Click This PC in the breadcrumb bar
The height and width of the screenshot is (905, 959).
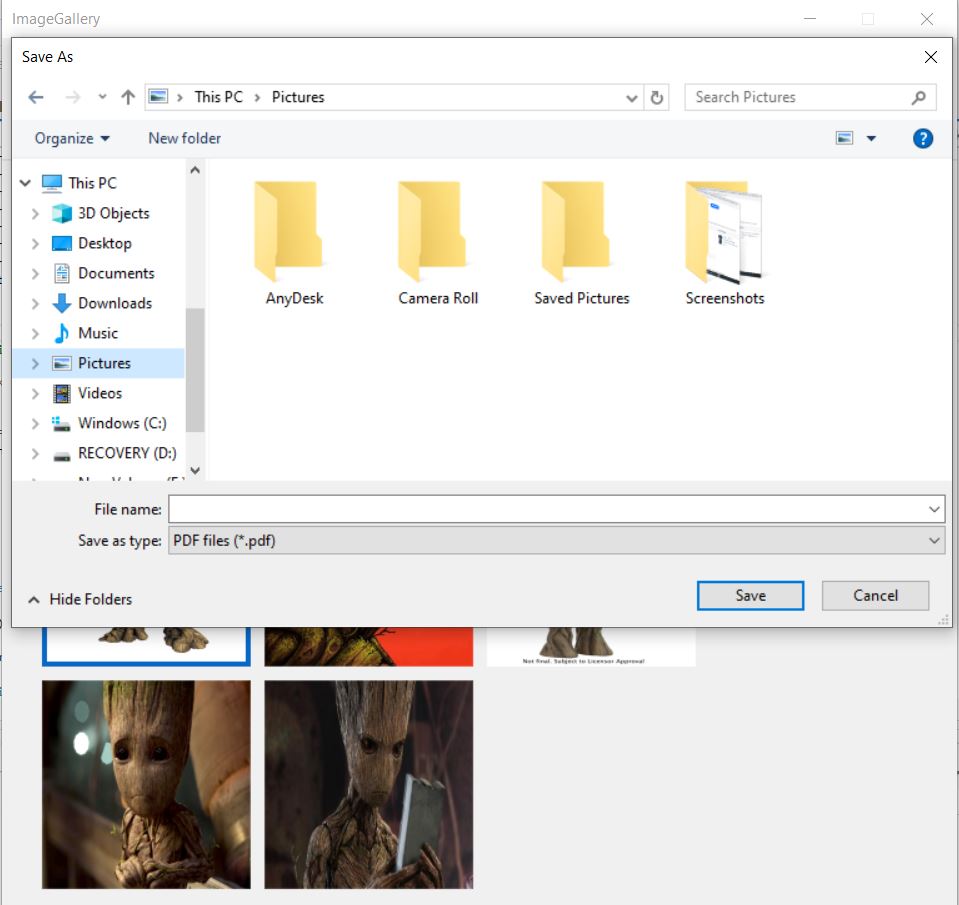pyautogui.click(x=218, y=97)
